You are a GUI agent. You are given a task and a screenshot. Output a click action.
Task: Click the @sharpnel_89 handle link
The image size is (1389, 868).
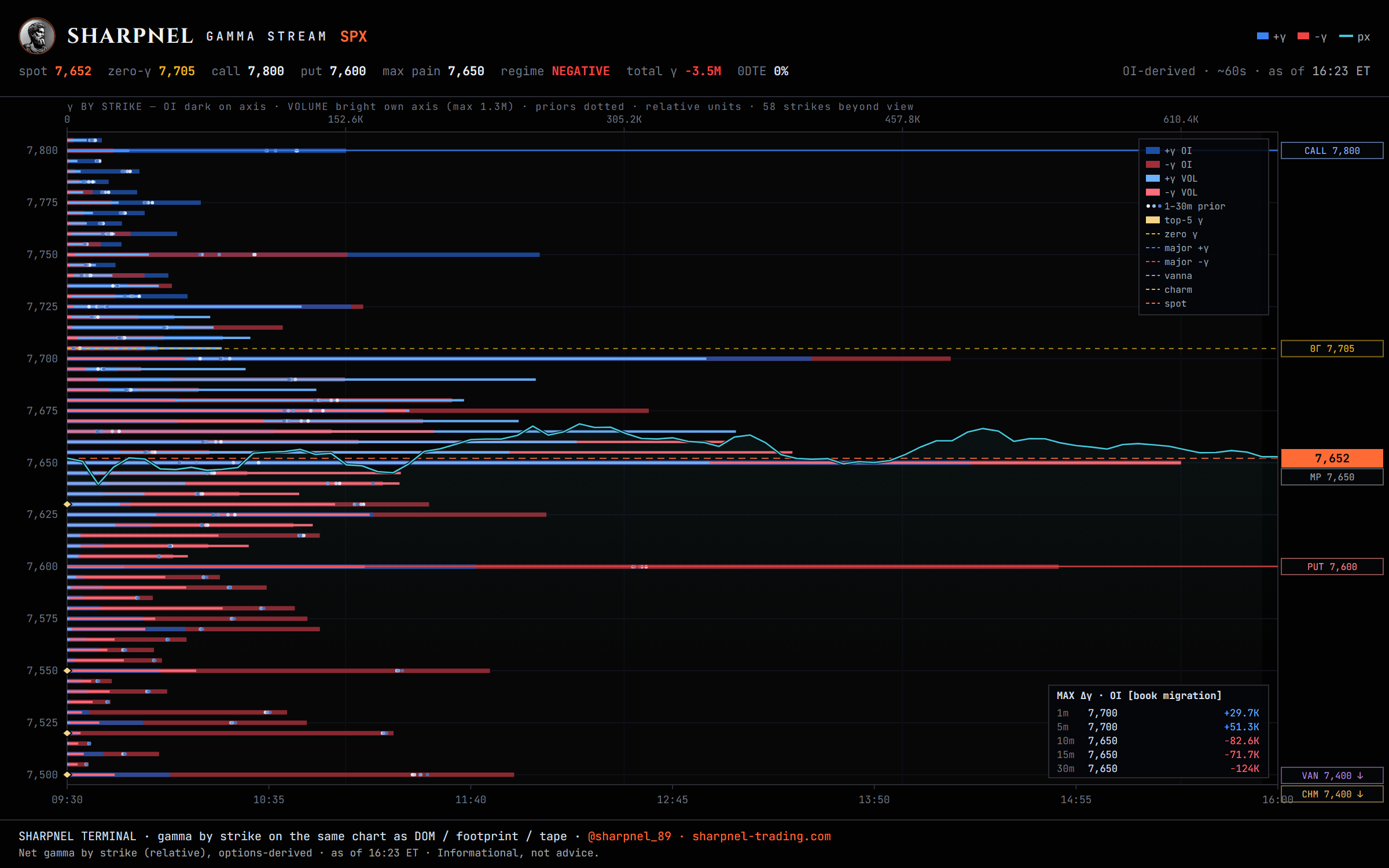(629, 836)
